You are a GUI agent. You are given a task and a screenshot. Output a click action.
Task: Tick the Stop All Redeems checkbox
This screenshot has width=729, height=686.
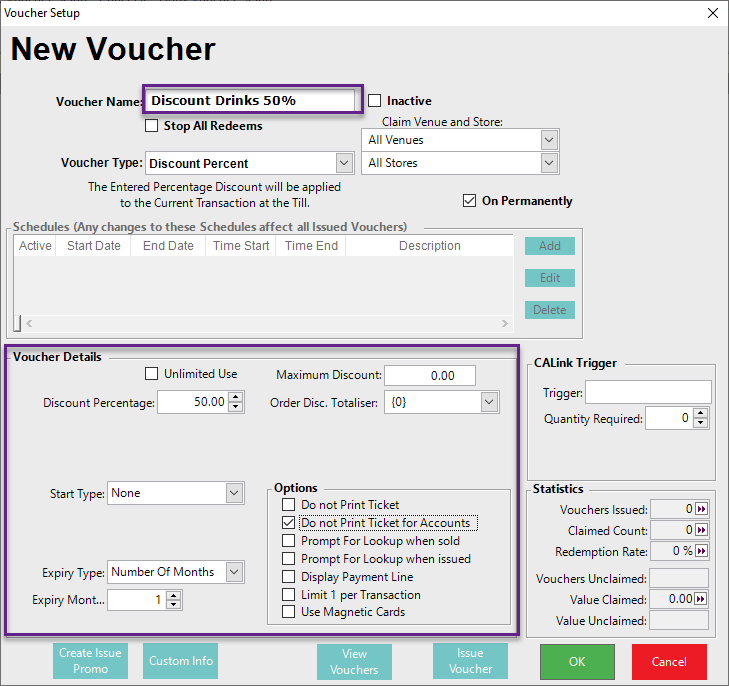tap(152, 126)
